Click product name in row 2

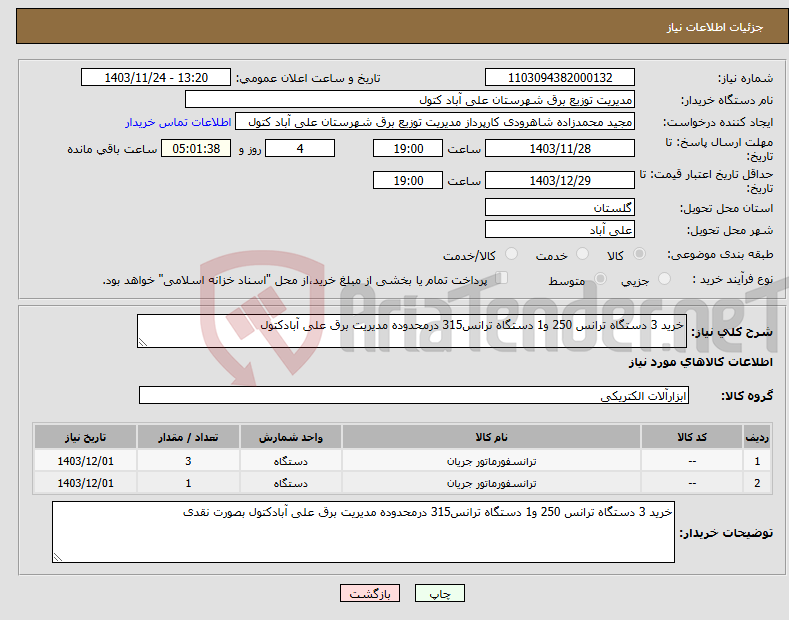[x=491, y=483]
